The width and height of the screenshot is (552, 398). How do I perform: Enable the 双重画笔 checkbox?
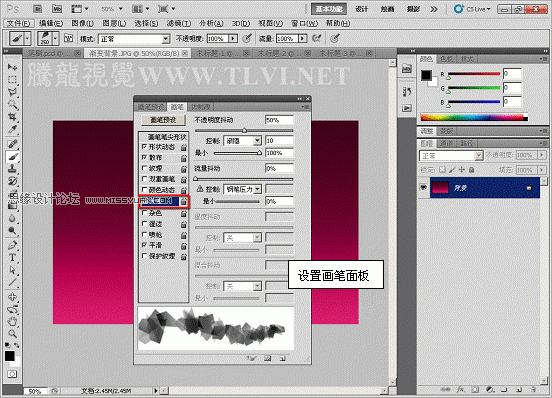tap(144, 179)
